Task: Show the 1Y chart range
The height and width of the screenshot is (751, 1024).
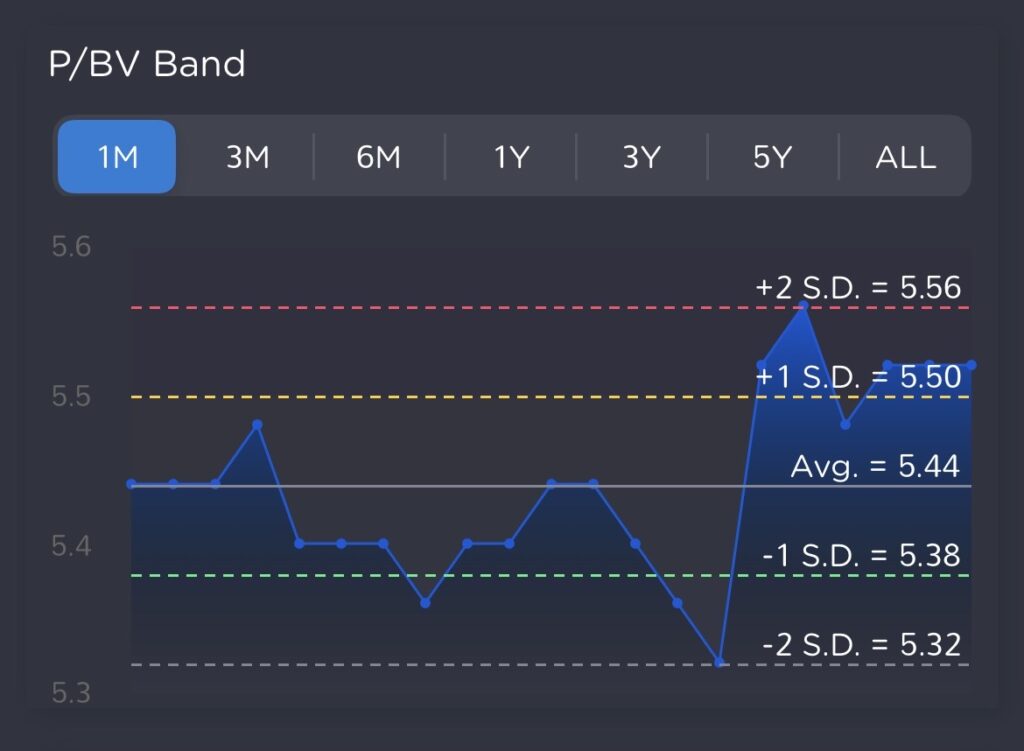Action: [510, 157]
